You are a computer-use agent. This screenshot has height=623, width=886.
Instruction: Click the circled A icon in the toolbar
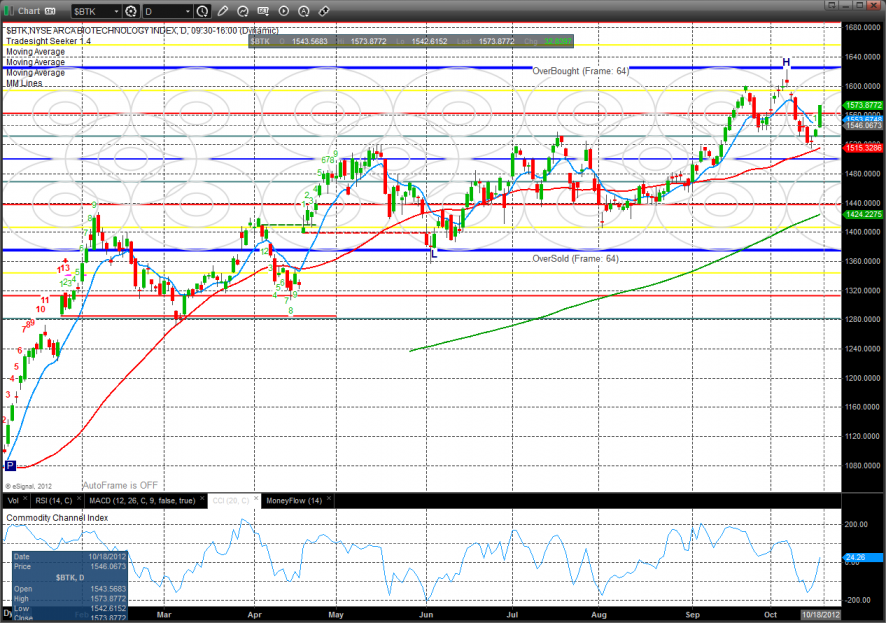[x=303, y=11]
